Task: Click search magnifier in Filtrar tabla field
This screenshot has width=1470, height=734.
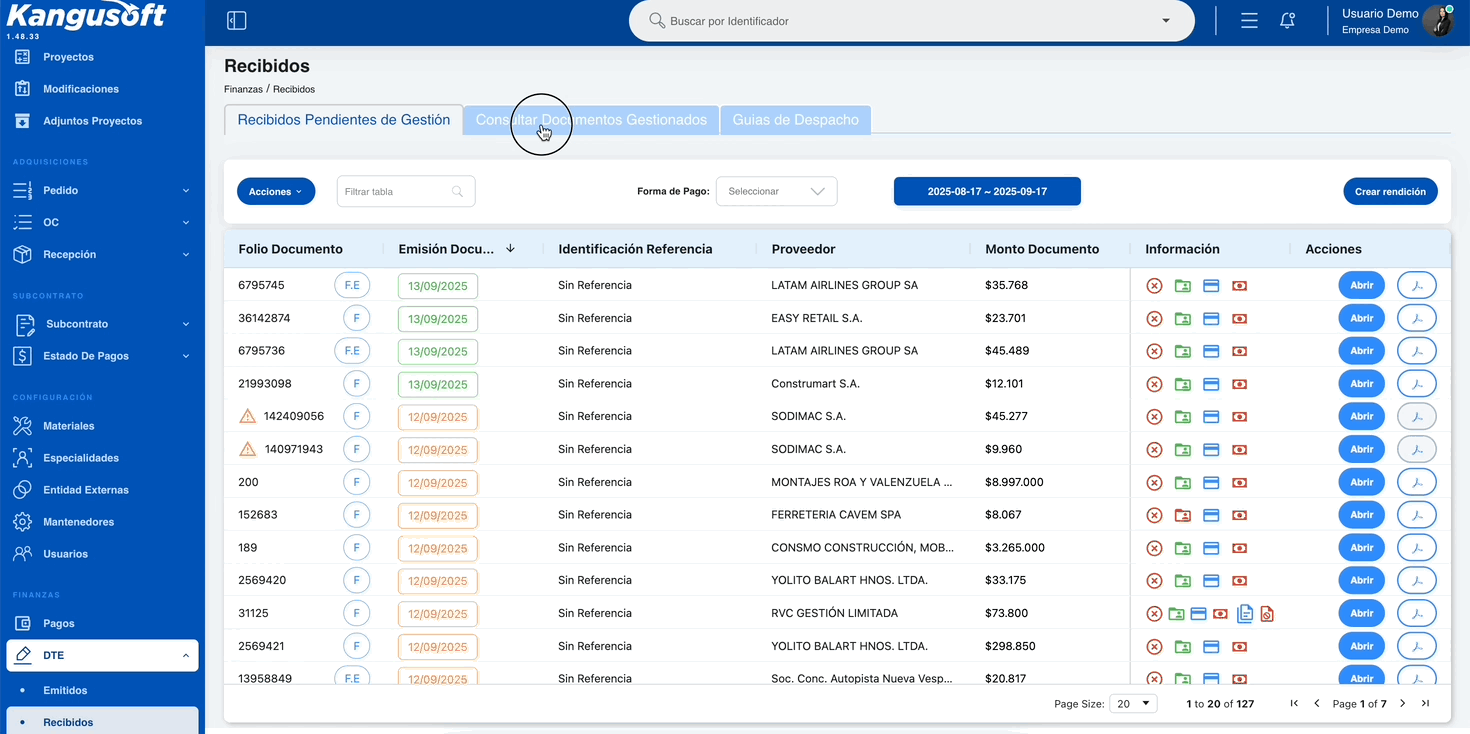Action: click(x=458, y=191)
